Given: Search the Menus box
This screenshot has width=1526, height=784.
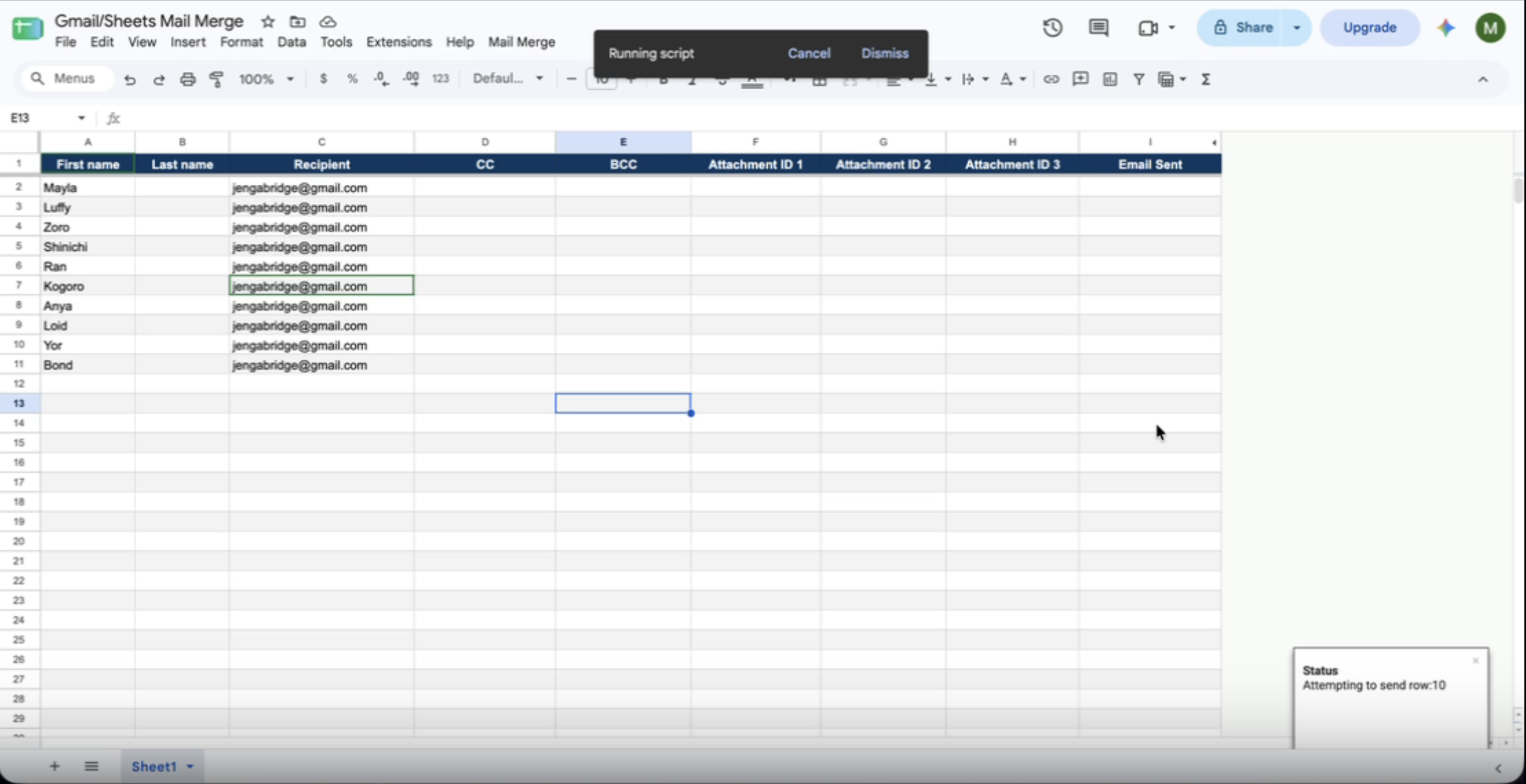Looking at the screenshot, I should tap(68, 78).
